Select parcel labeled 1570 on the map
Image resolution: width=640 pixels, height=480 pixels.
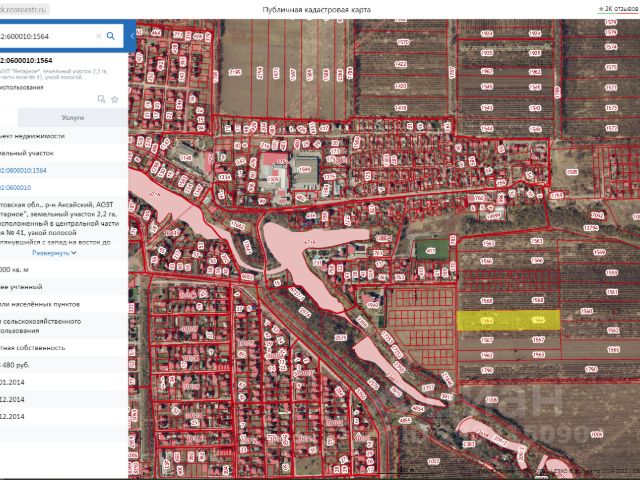point(403,42)
